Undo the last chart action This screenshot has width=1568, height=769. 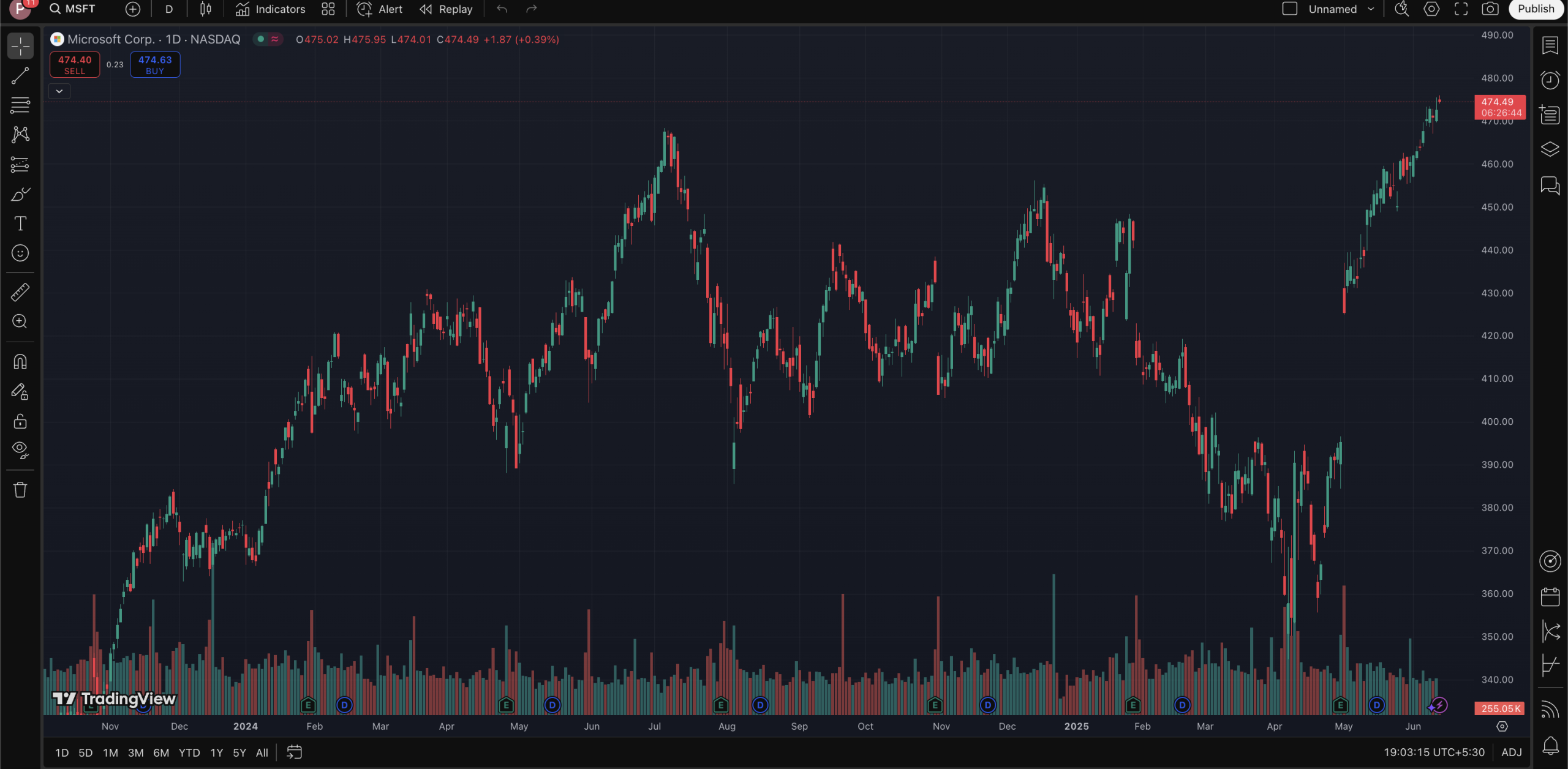point(502,9)
